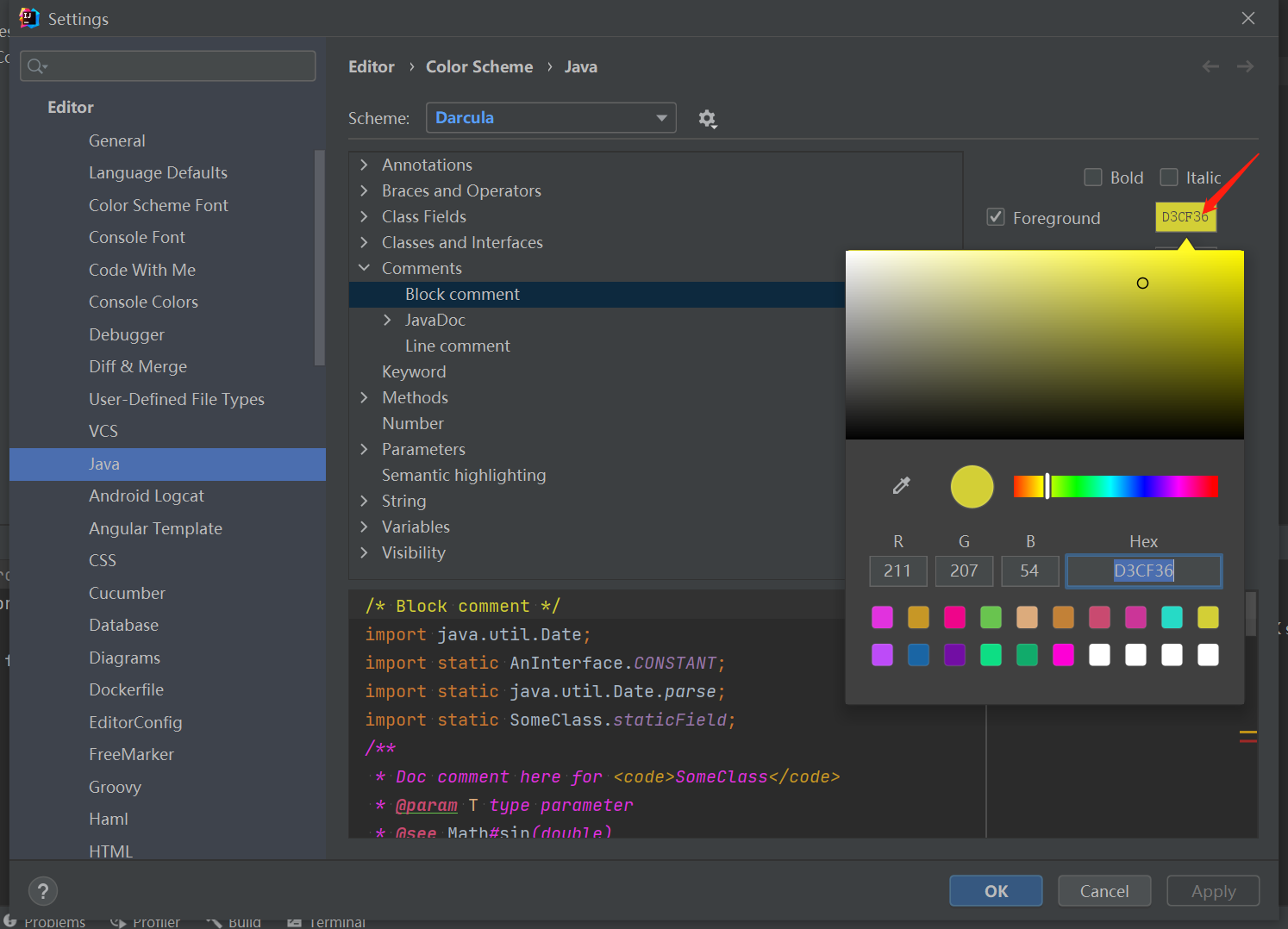Click the search magnifier icon in settings

[36, 66]
